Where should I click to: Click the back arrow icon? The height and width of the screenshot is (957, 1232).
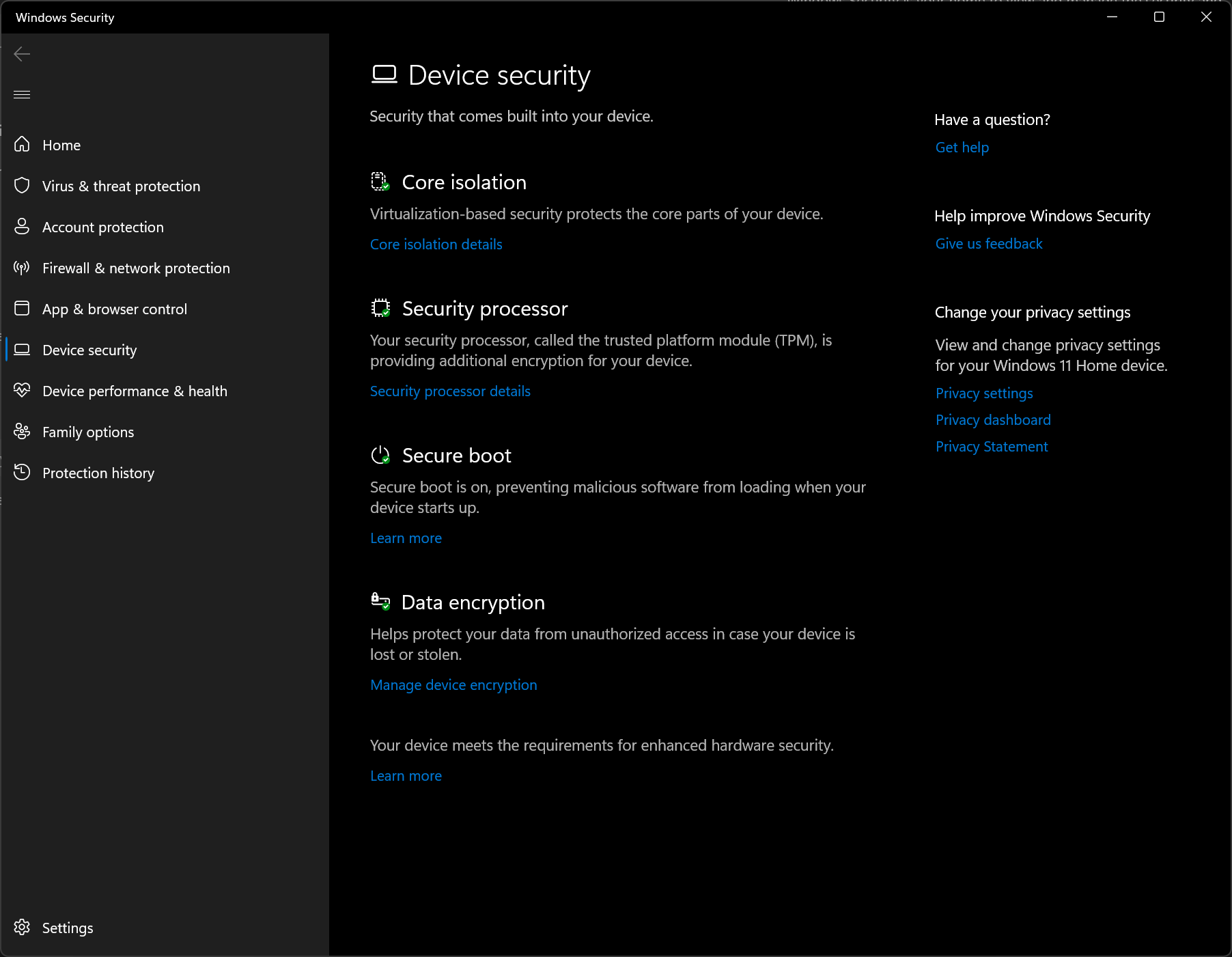pos(22,54)
